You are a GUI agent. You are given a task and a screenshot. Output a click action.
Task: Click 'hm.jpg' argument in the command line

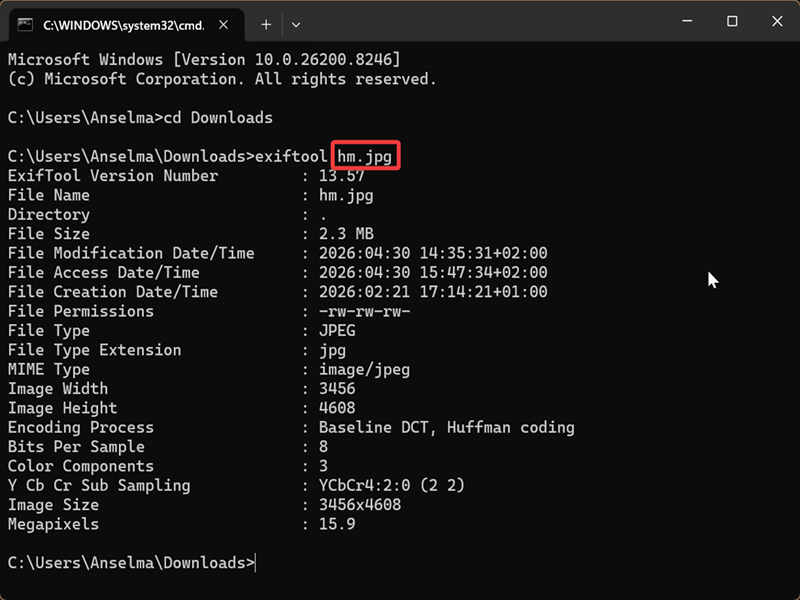(365, 157)
